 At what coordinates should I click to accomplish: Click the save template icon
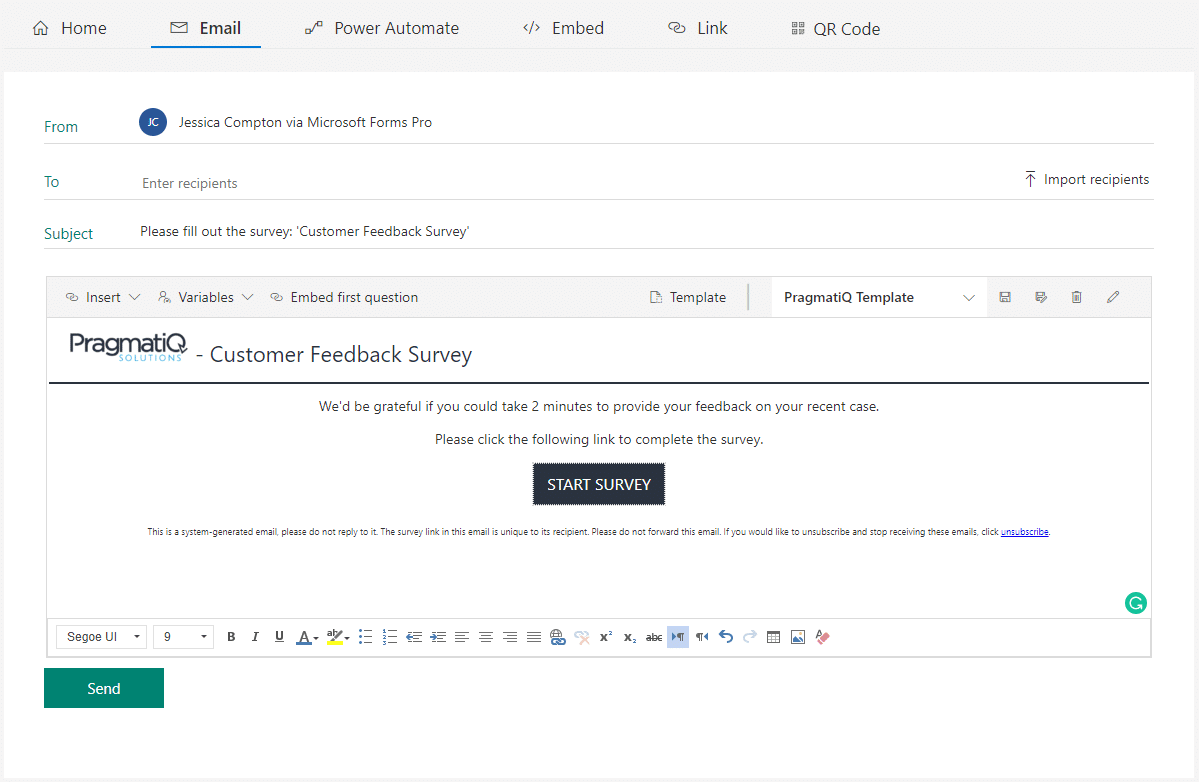[1005, 297]
